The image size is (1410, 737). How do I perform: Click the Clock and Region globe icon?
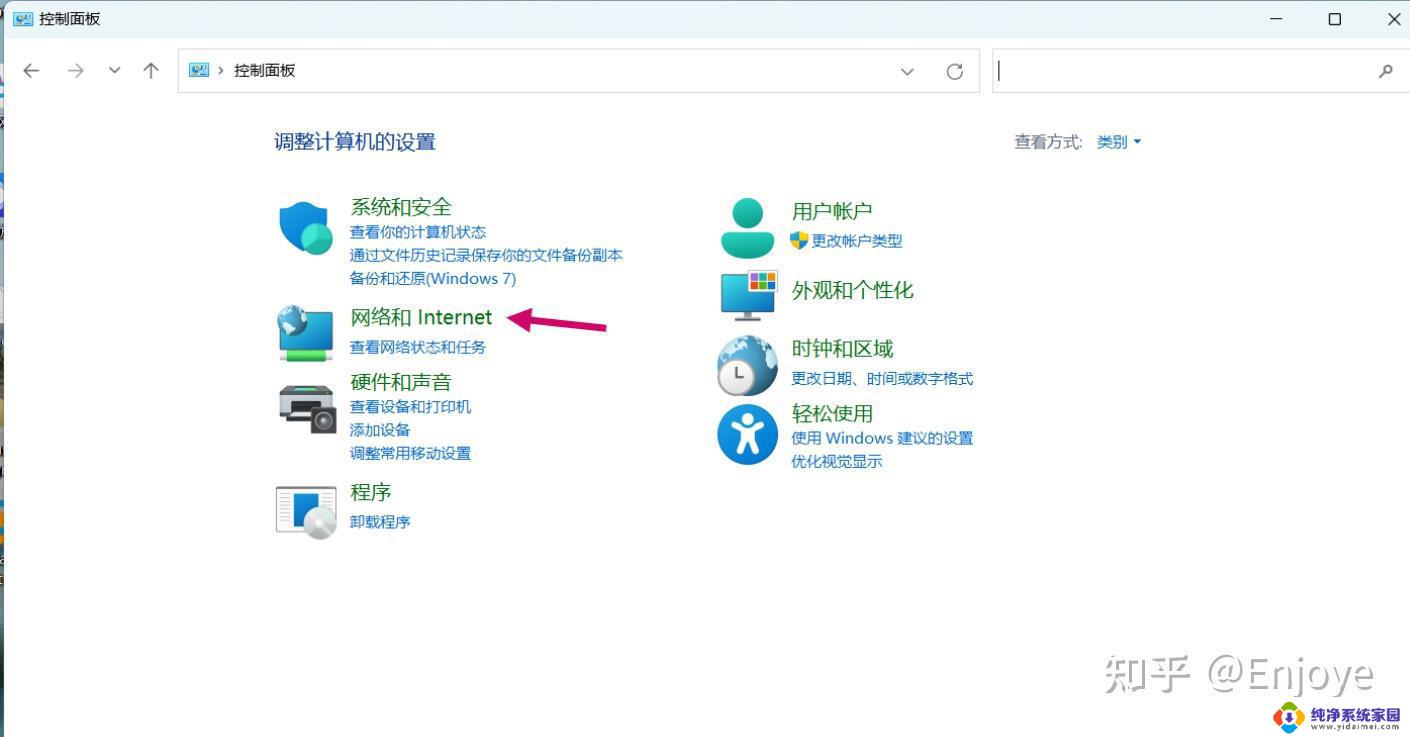747,366
